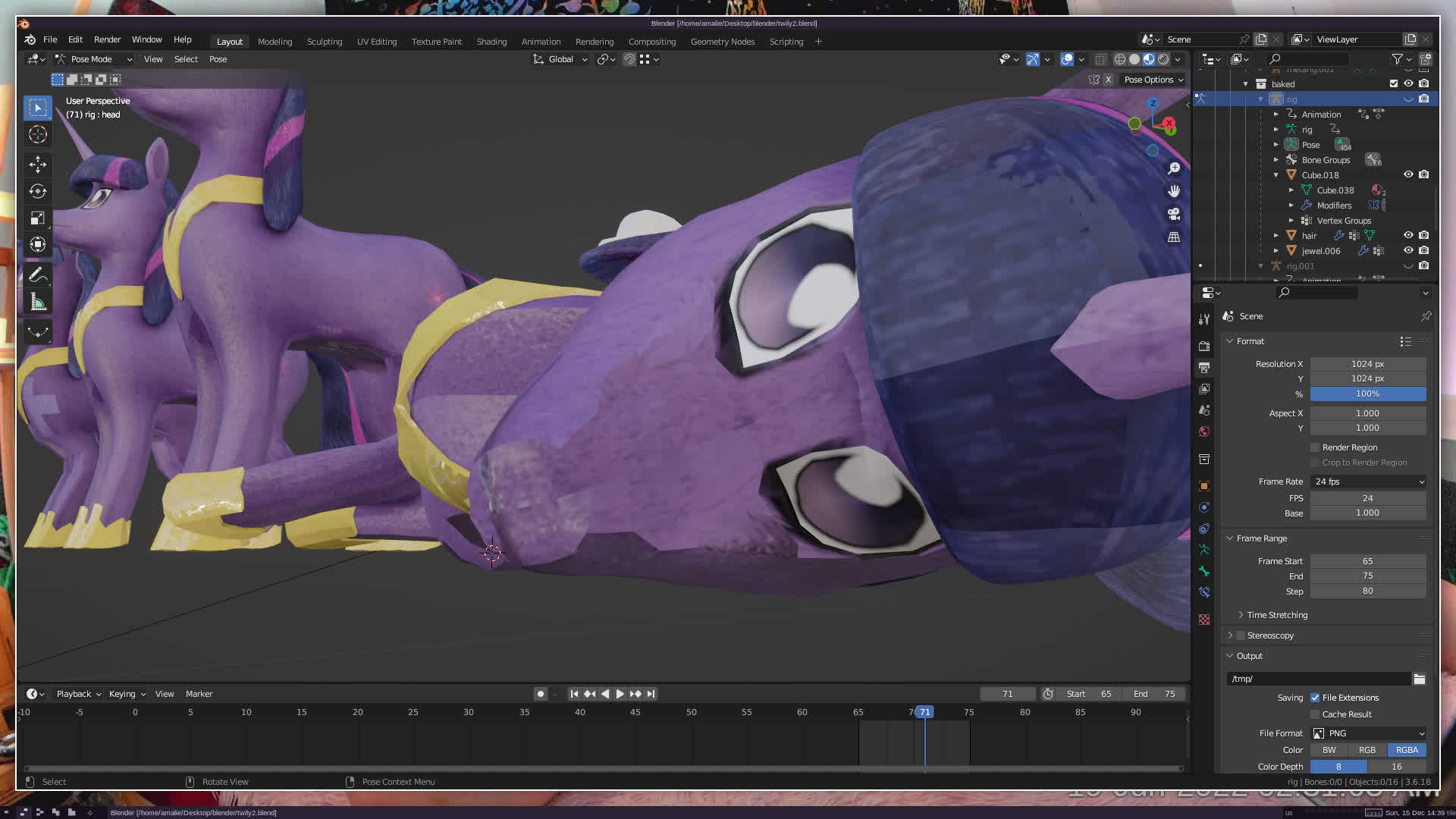Disable the File Extensions checkbox
Viewport: 1456px width, 819px height.
[x=1315, y=698]
